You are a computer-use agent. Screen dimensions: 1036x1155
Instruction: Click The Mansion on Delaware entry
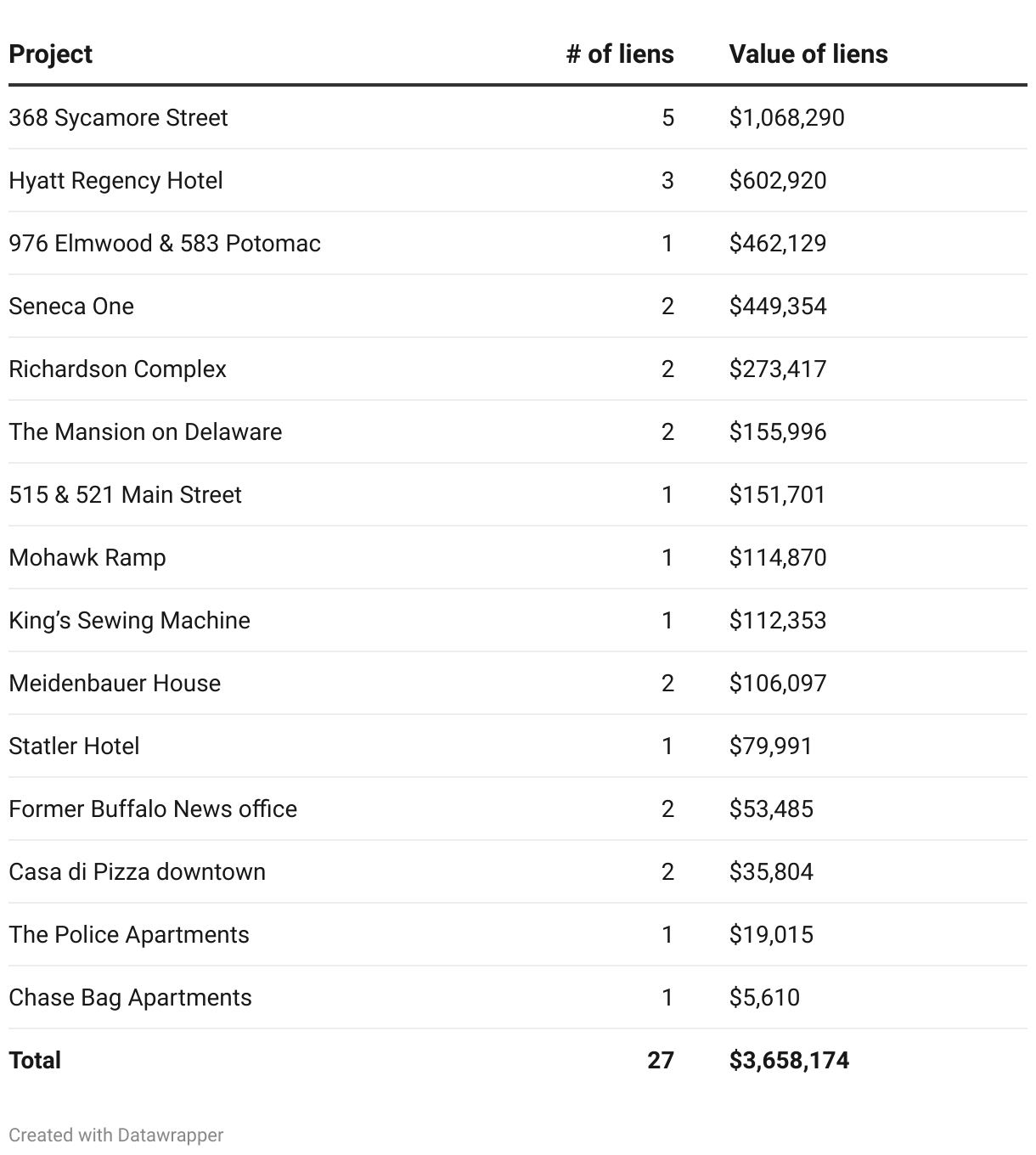click(145, 431)
